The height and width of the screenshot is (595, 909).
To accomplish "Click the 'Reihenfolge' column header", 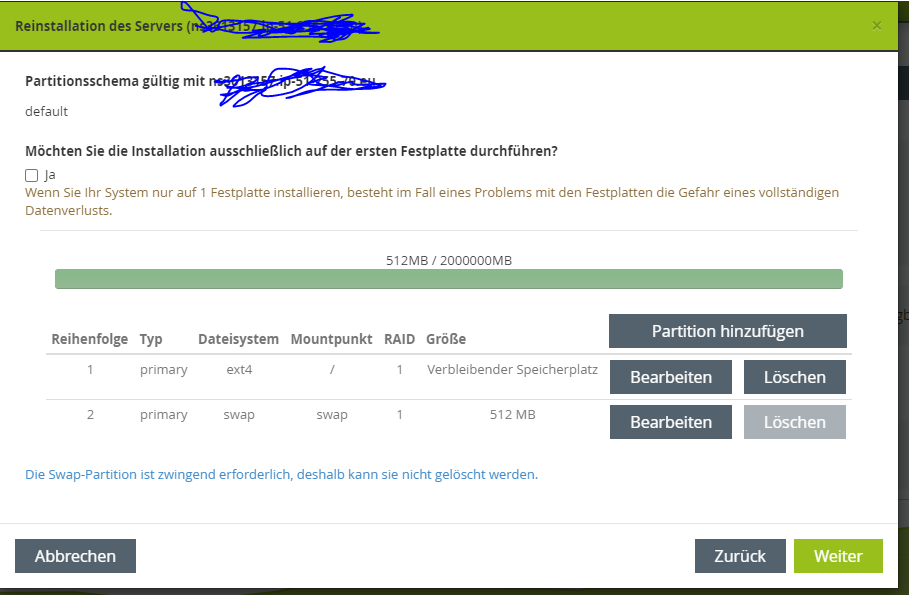I will (90, 339).
